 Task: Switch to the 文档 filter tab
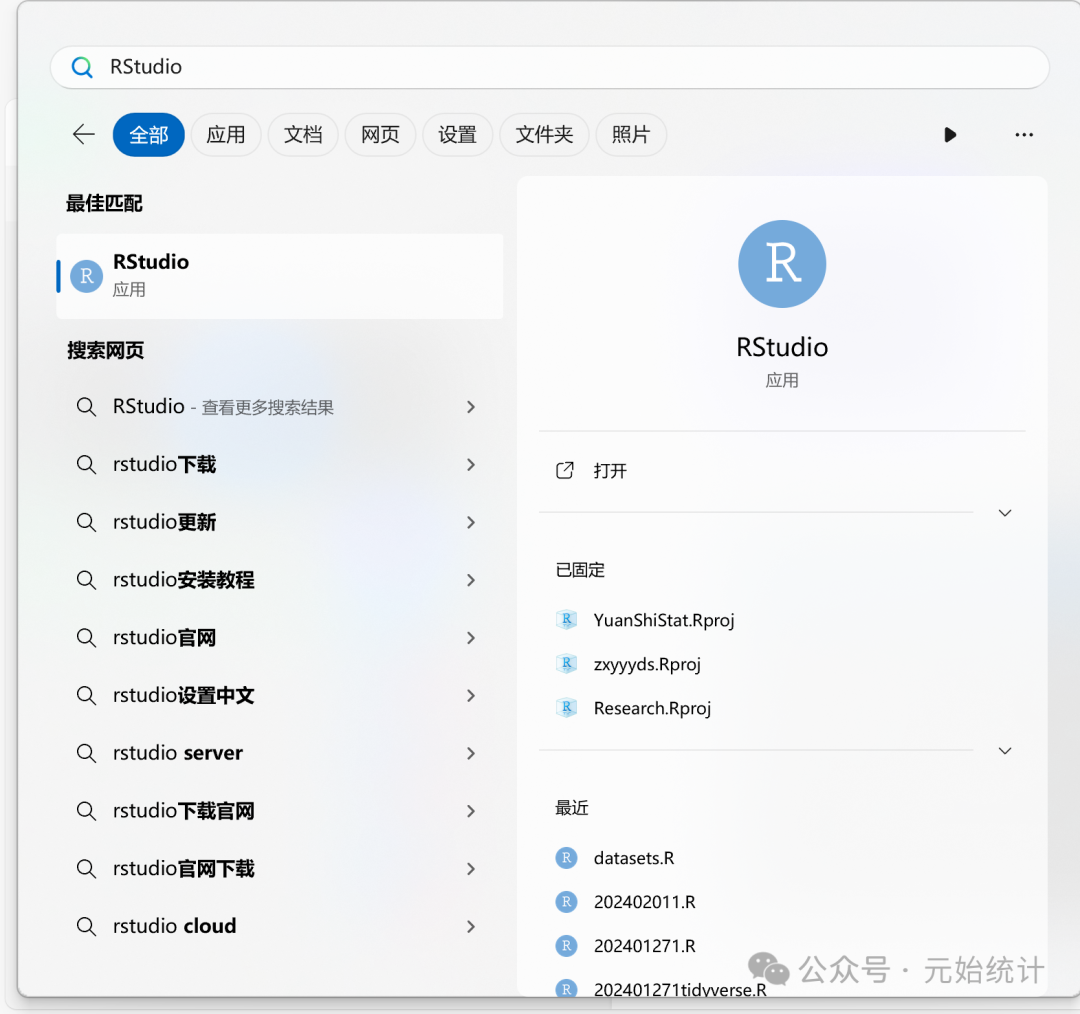[x=303, y=135]
